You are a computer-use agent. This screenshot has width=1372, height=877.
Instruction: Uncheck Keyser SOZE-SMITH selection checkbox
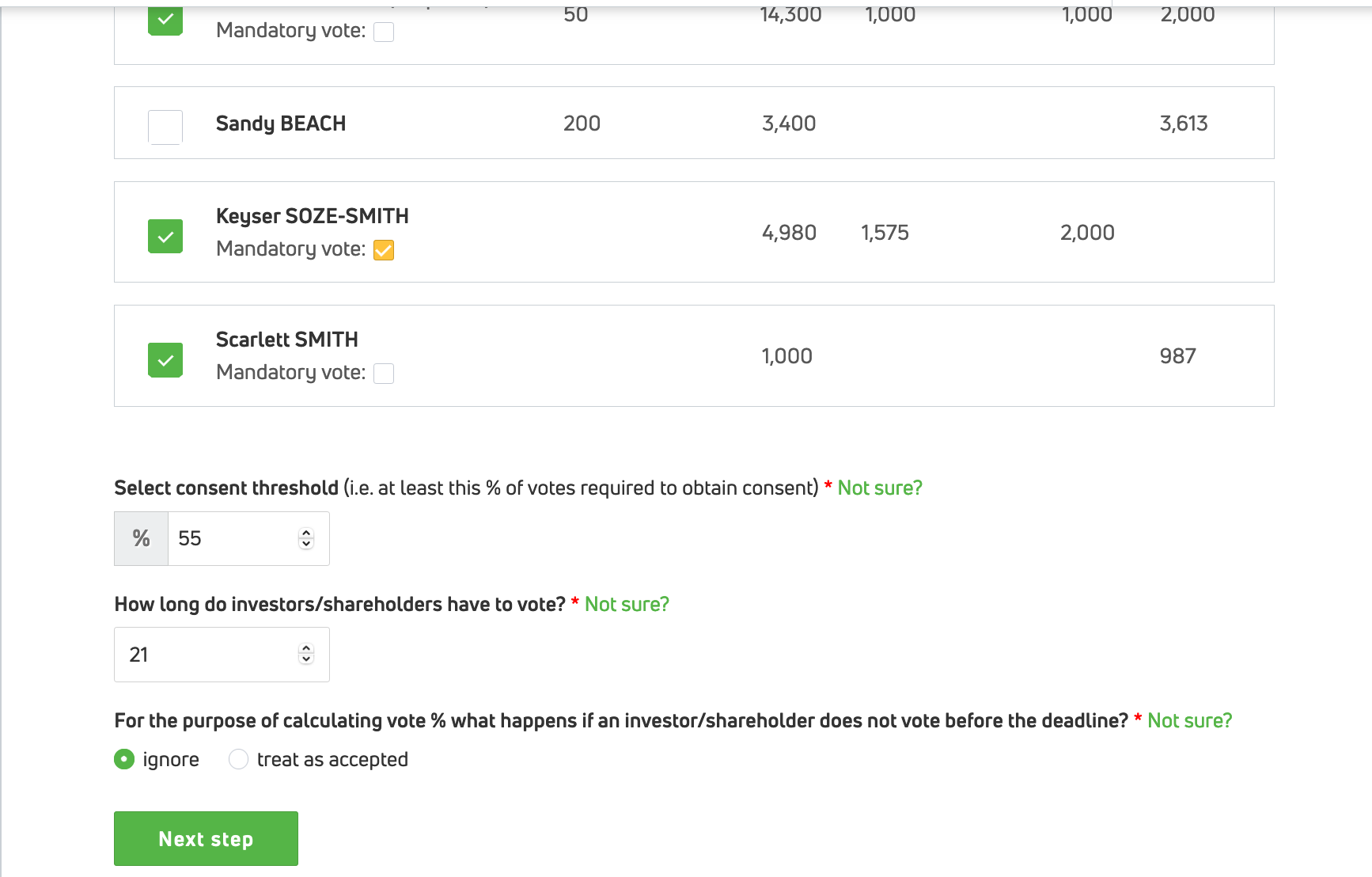[165, 236]
